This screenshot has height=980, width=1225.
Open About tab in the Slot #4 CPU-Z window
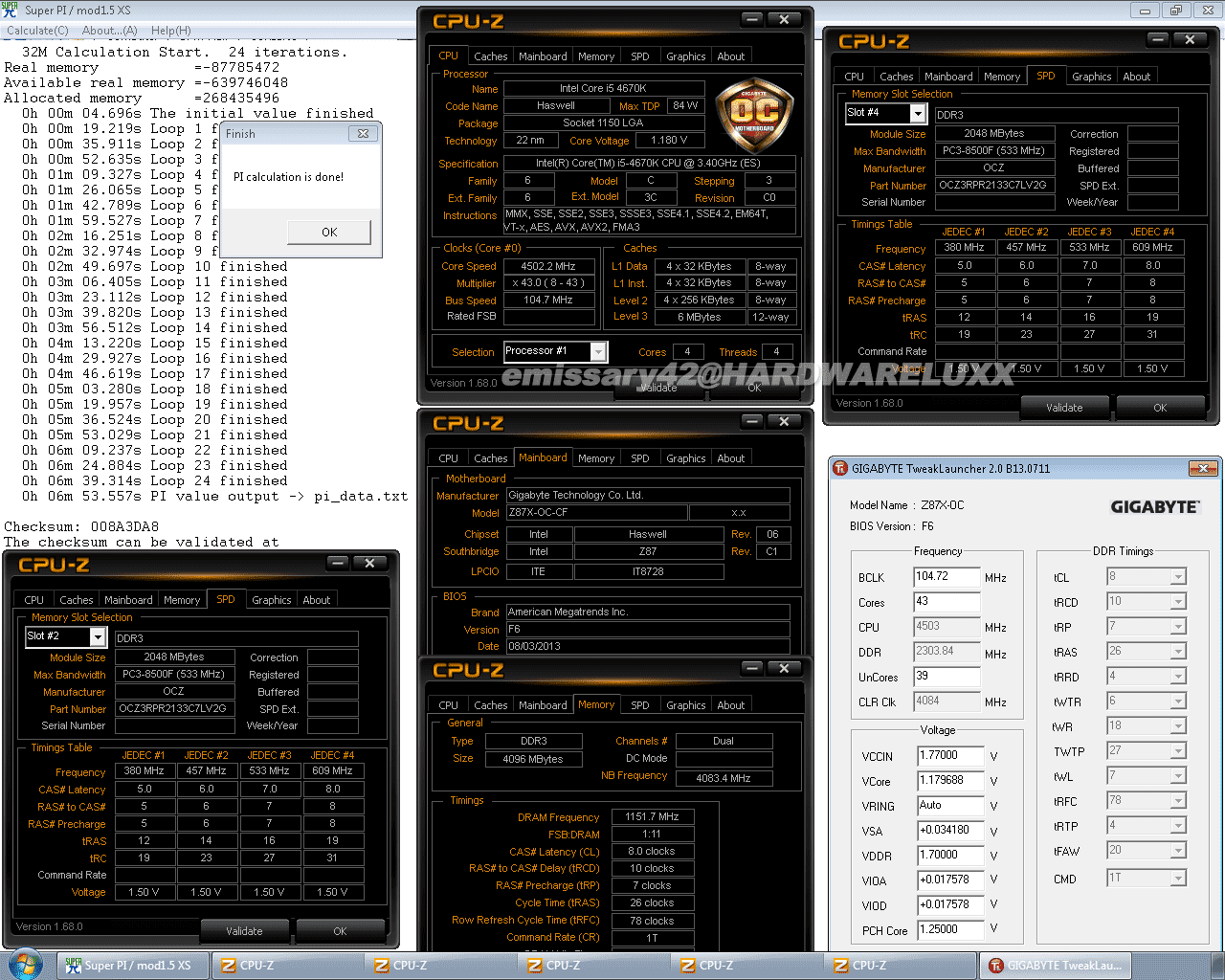[x=1137, y=77]
